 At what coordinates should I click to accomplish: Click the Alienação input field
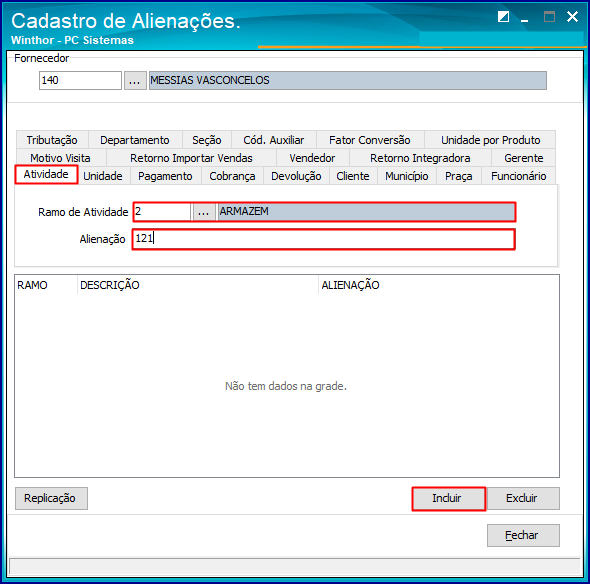click(324, 239)
